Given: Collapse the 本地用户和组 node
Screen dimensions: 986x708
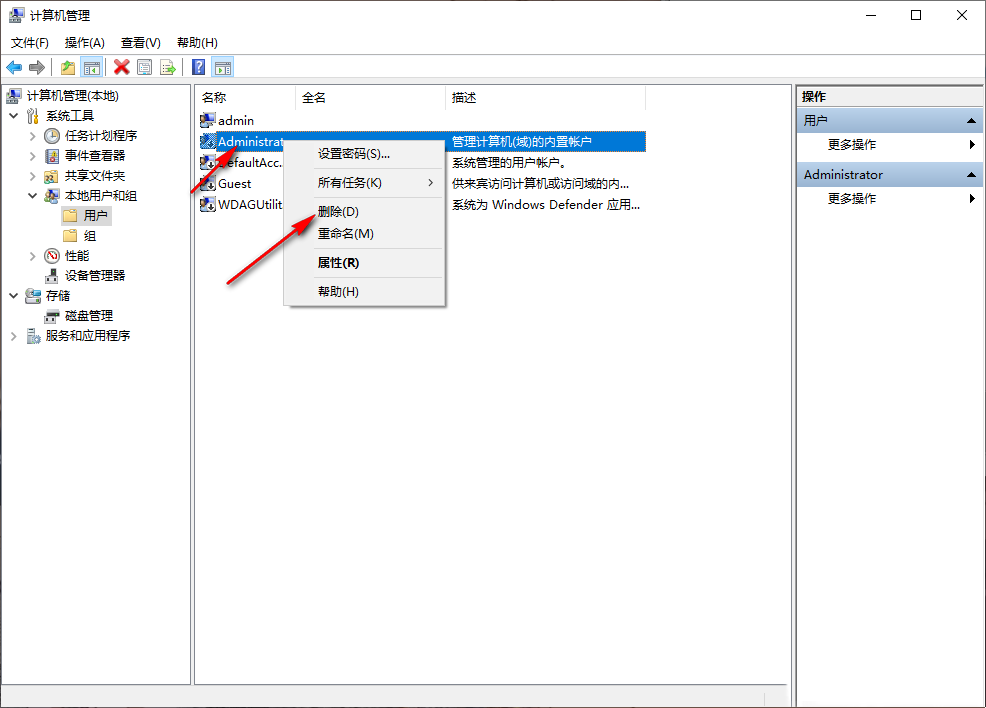Looking at the screenshot, I should click(33, 196).
